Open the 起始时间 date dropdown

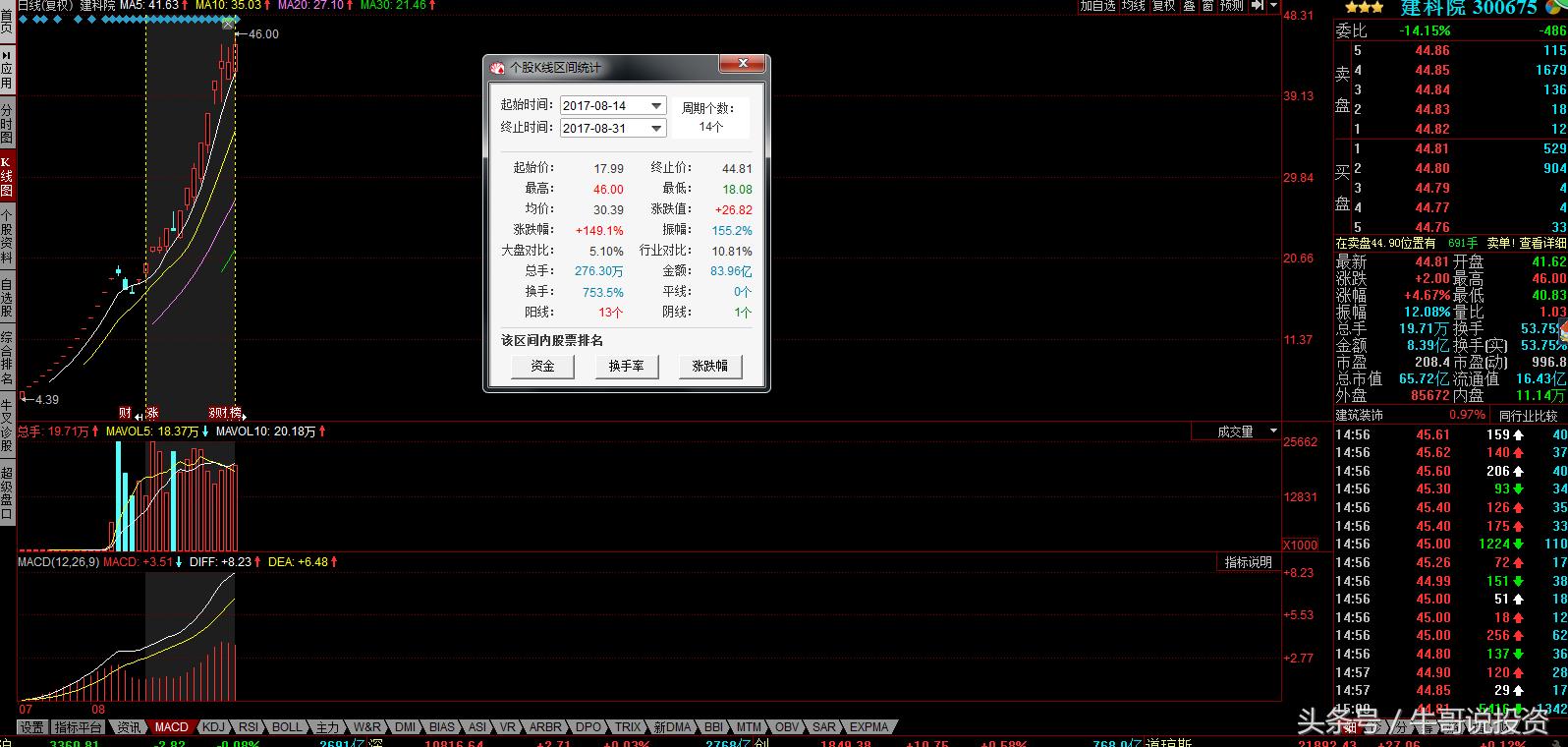click(656, 106)
